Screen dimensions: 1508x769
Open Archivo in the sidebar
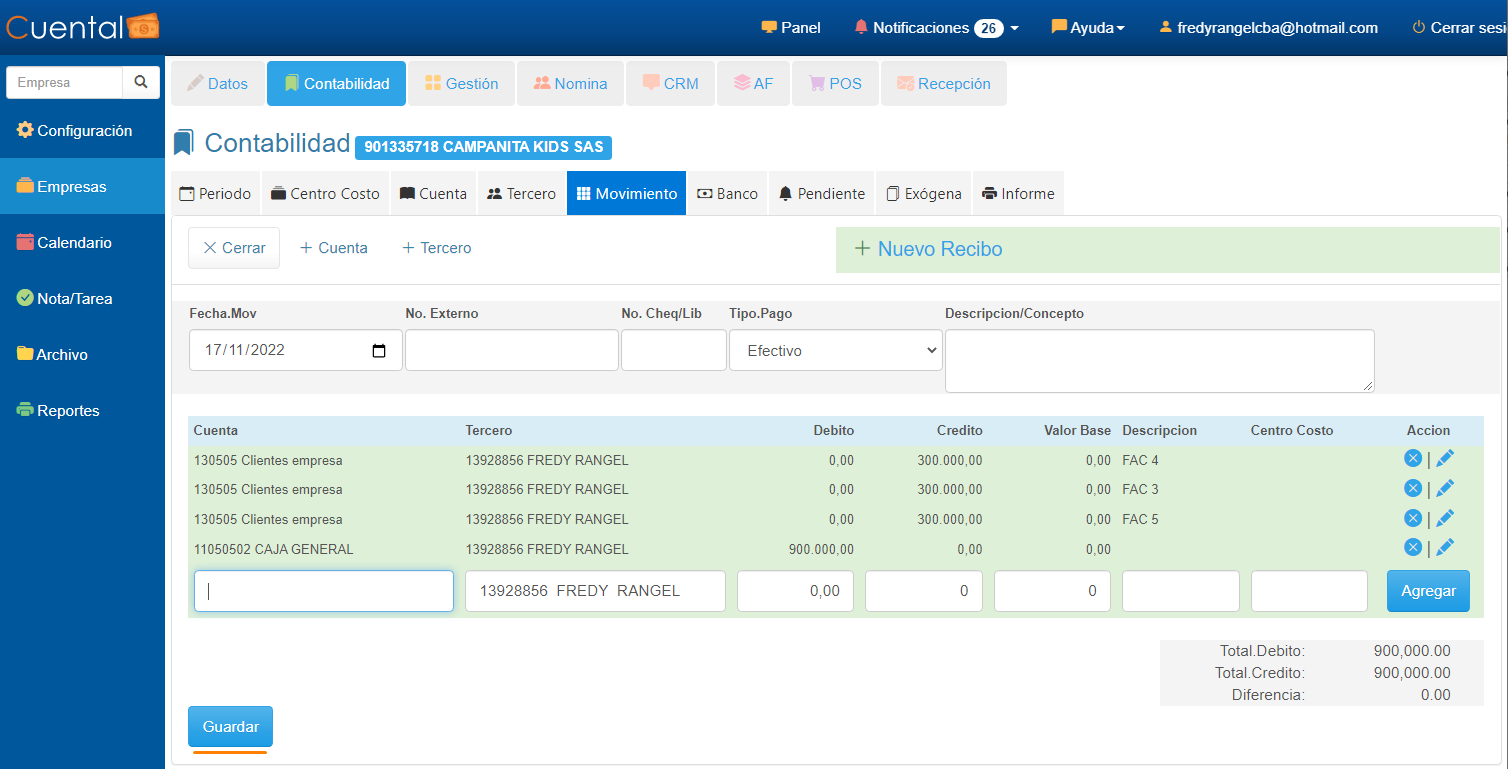click(82, 355)
